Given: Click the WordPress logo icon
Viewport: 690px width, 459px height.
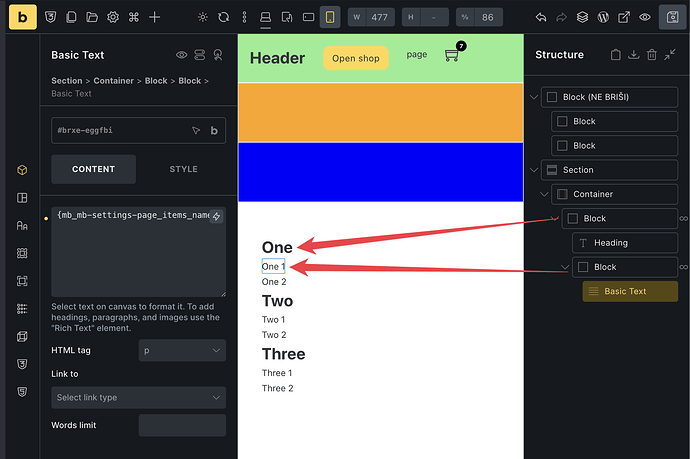Looking at the screenshot, I should [603, 17].
